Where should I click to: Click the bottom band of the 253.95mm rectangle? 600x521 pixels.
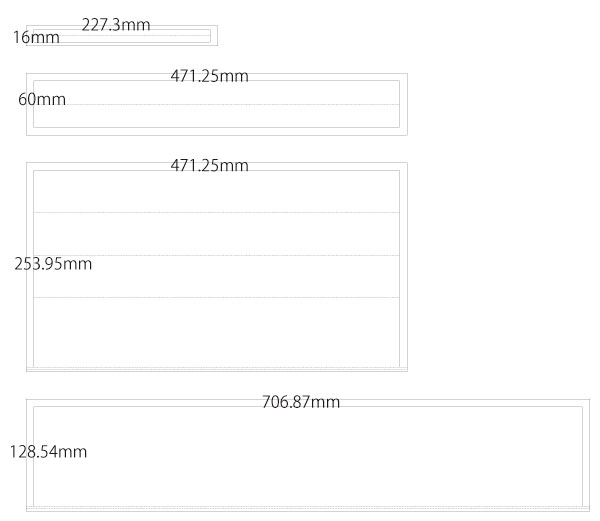pos(217,332)
